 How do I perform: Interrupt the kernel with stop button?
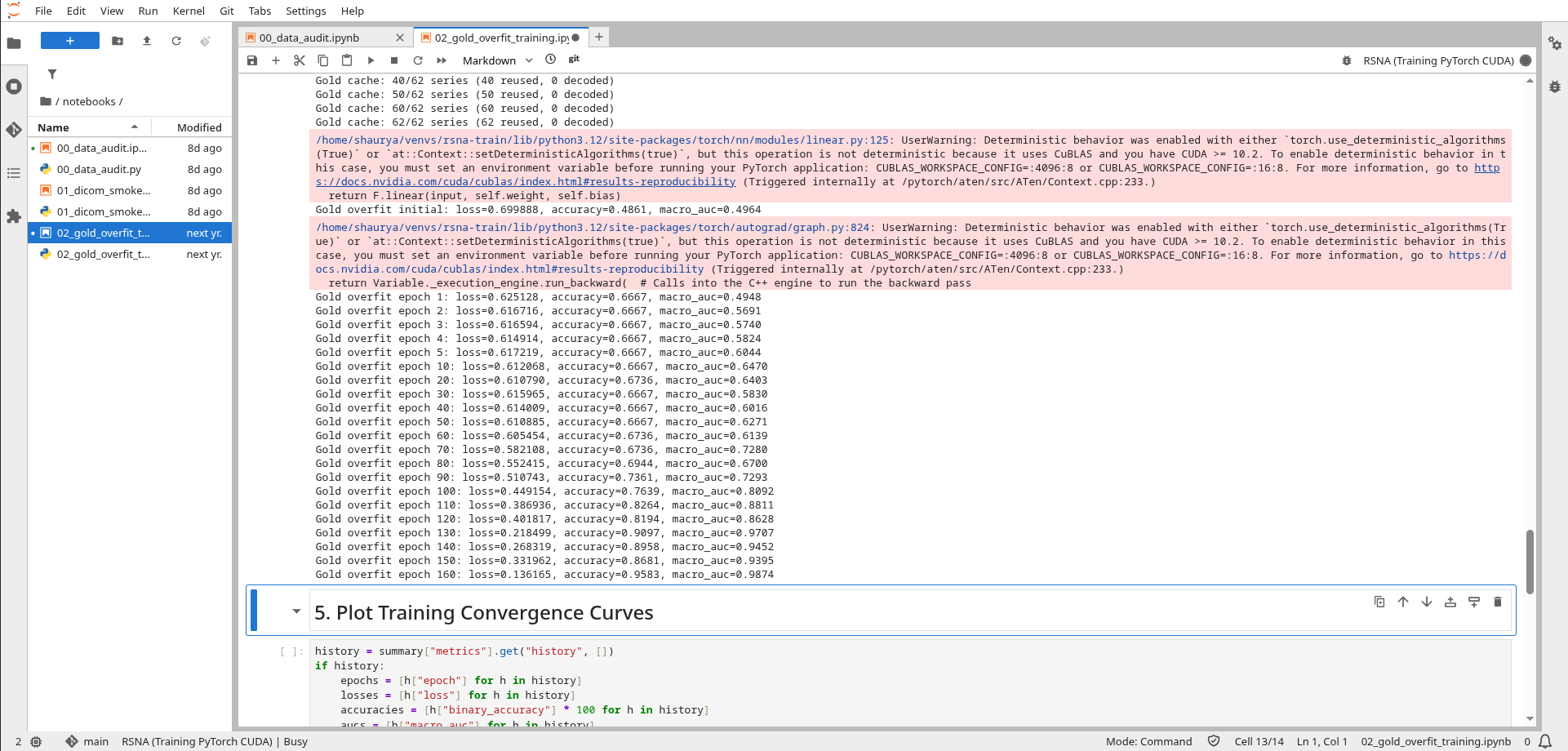point(394,60)
